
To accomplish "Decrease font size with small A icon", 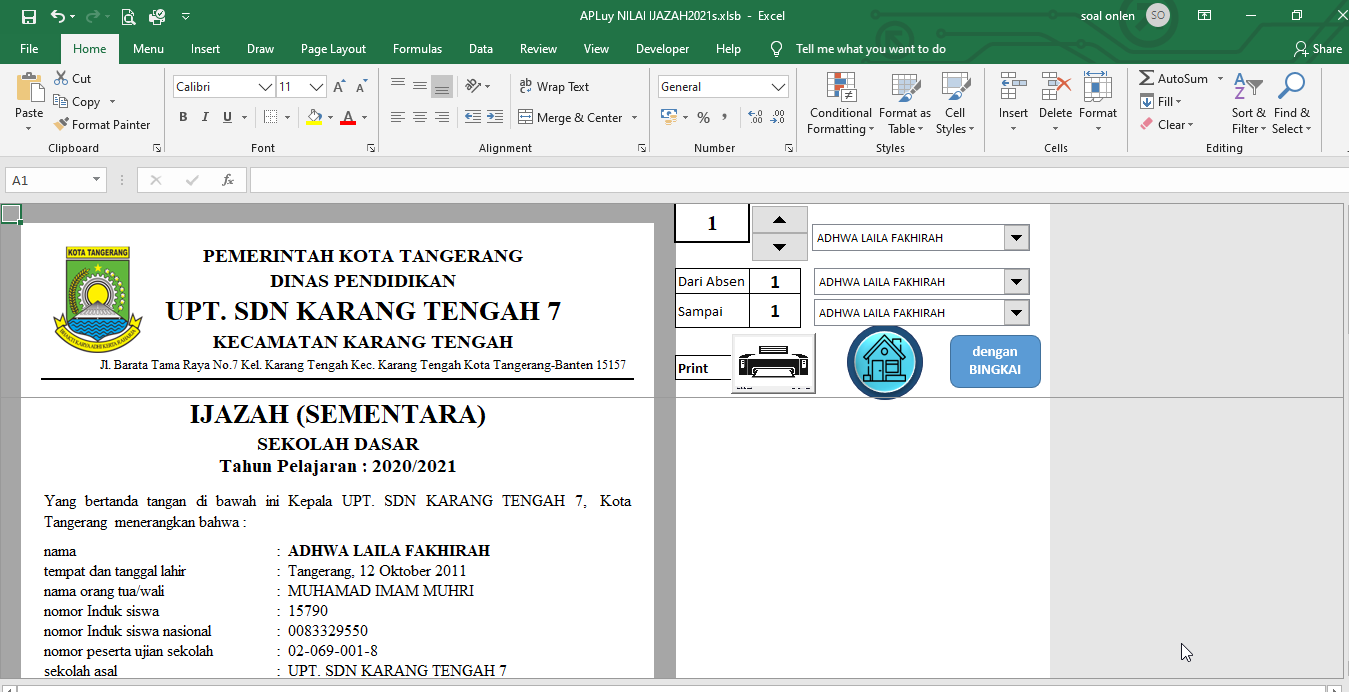I will pos(362,87).
